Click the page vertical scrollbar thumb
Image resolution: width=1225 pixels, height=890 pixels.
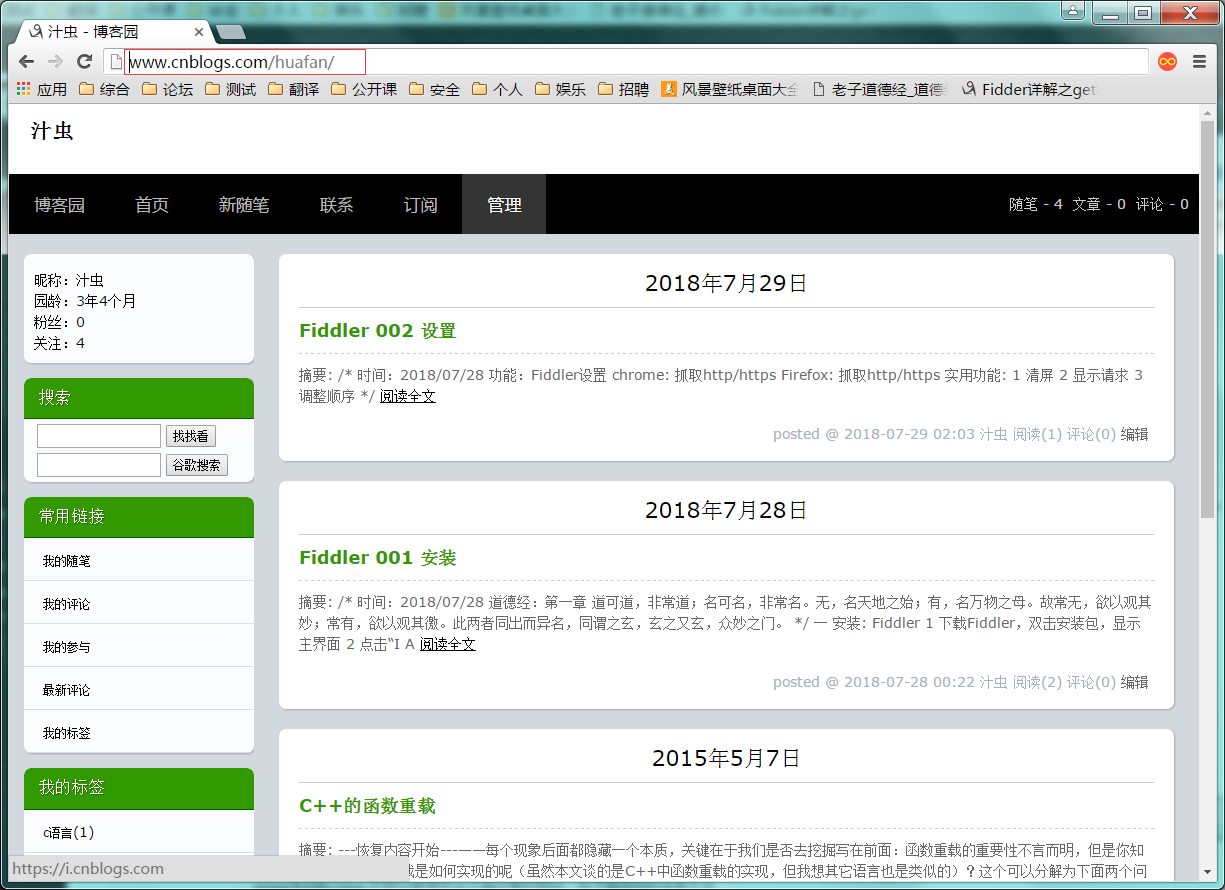coord(1208,319)
